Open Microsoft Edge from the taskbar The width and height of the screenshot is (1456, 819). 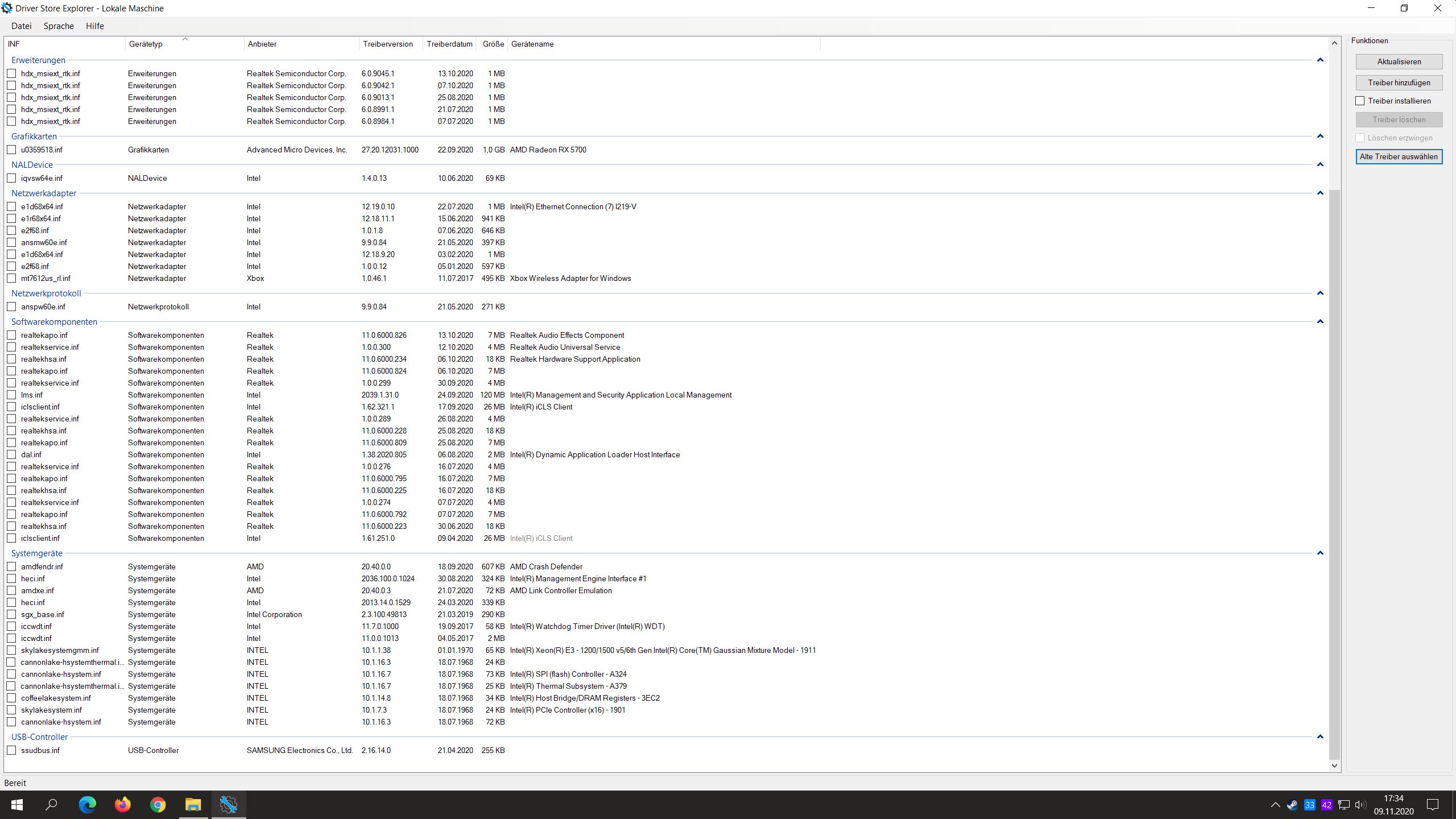coord(86,805)
